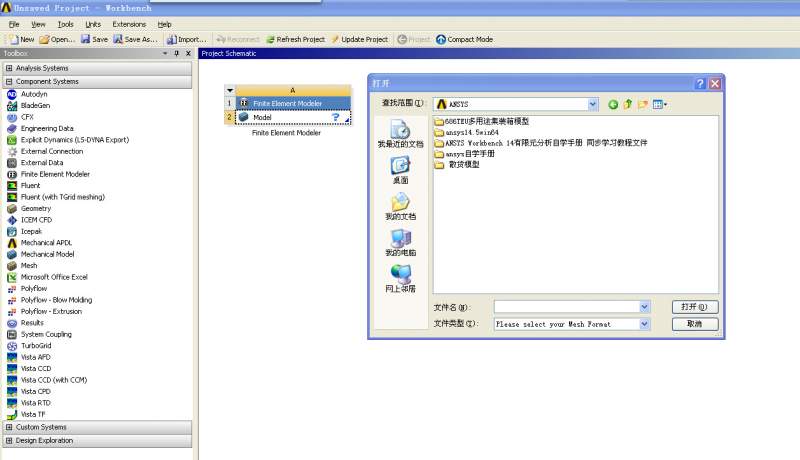Collapse the Component Systems section

(x=9, y=82)
